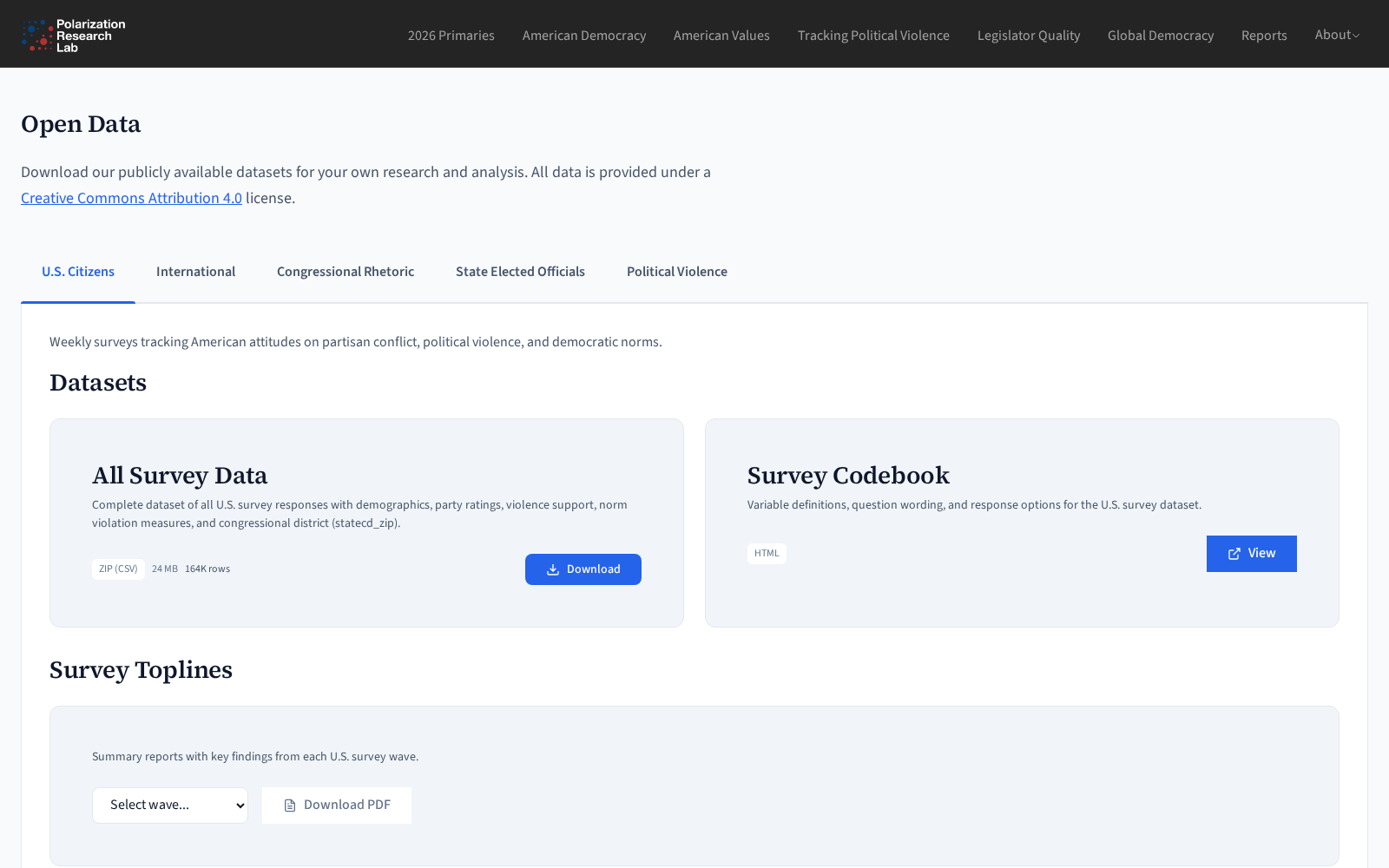
Task: Click the HTML format badge
Action: coord(767,554)
